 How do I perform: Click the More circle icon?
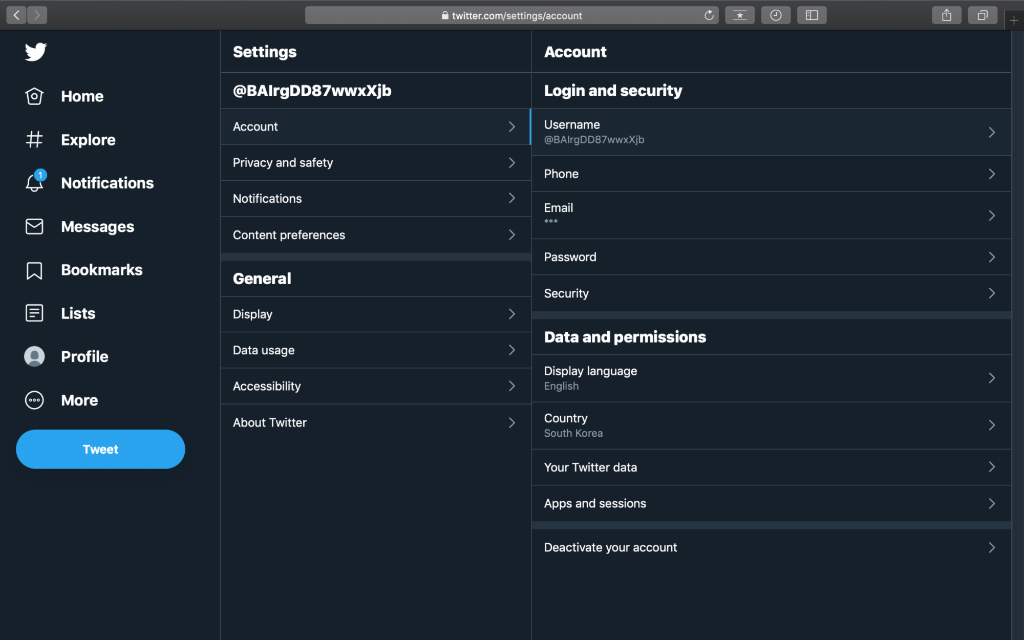(34, 400)
